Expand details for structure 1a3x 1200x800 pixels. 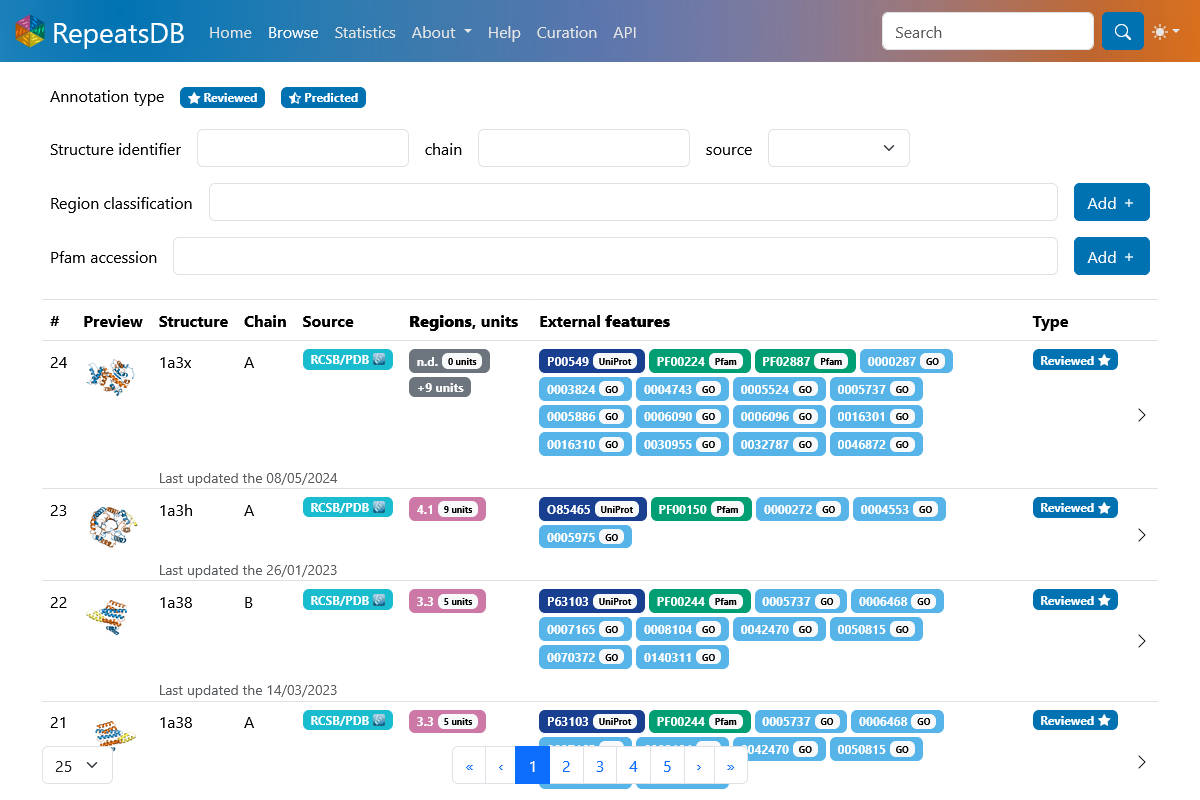point(1141,415)
